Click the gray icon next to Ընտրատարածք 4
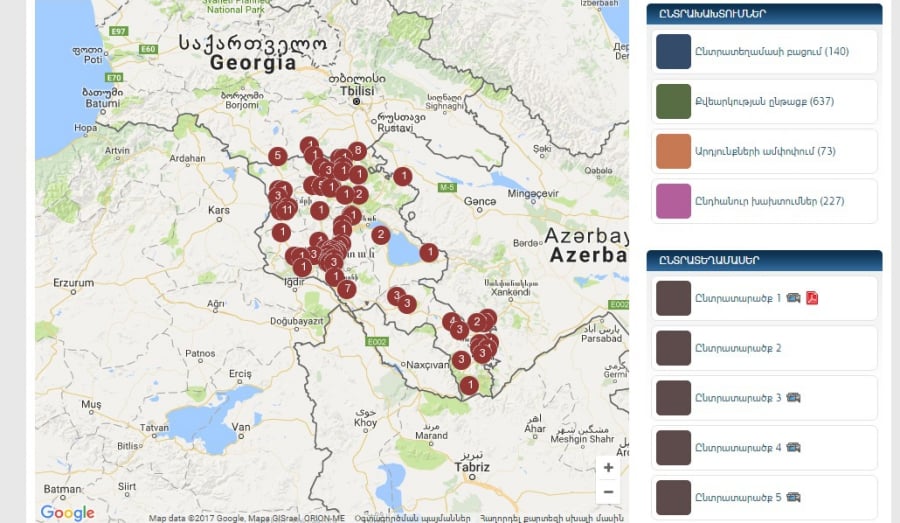900x523 pixels. [x=793, y=448]
